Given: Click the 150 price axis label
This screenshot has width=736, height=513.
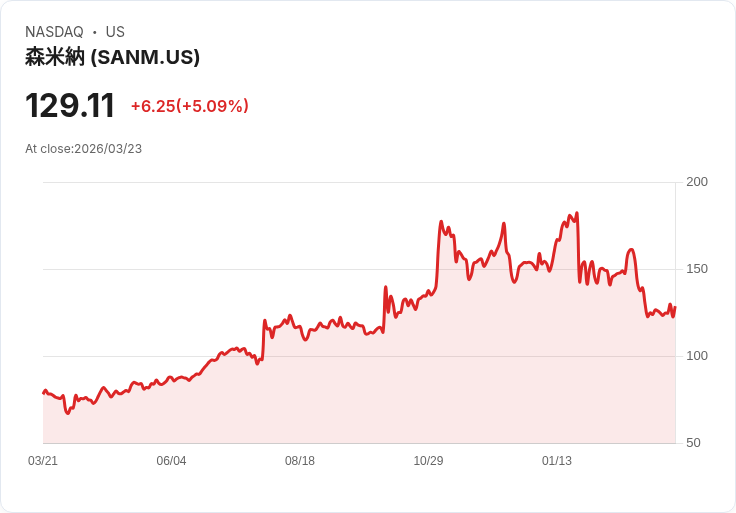Looking at the screenshot, I should [x=697, y=269].
